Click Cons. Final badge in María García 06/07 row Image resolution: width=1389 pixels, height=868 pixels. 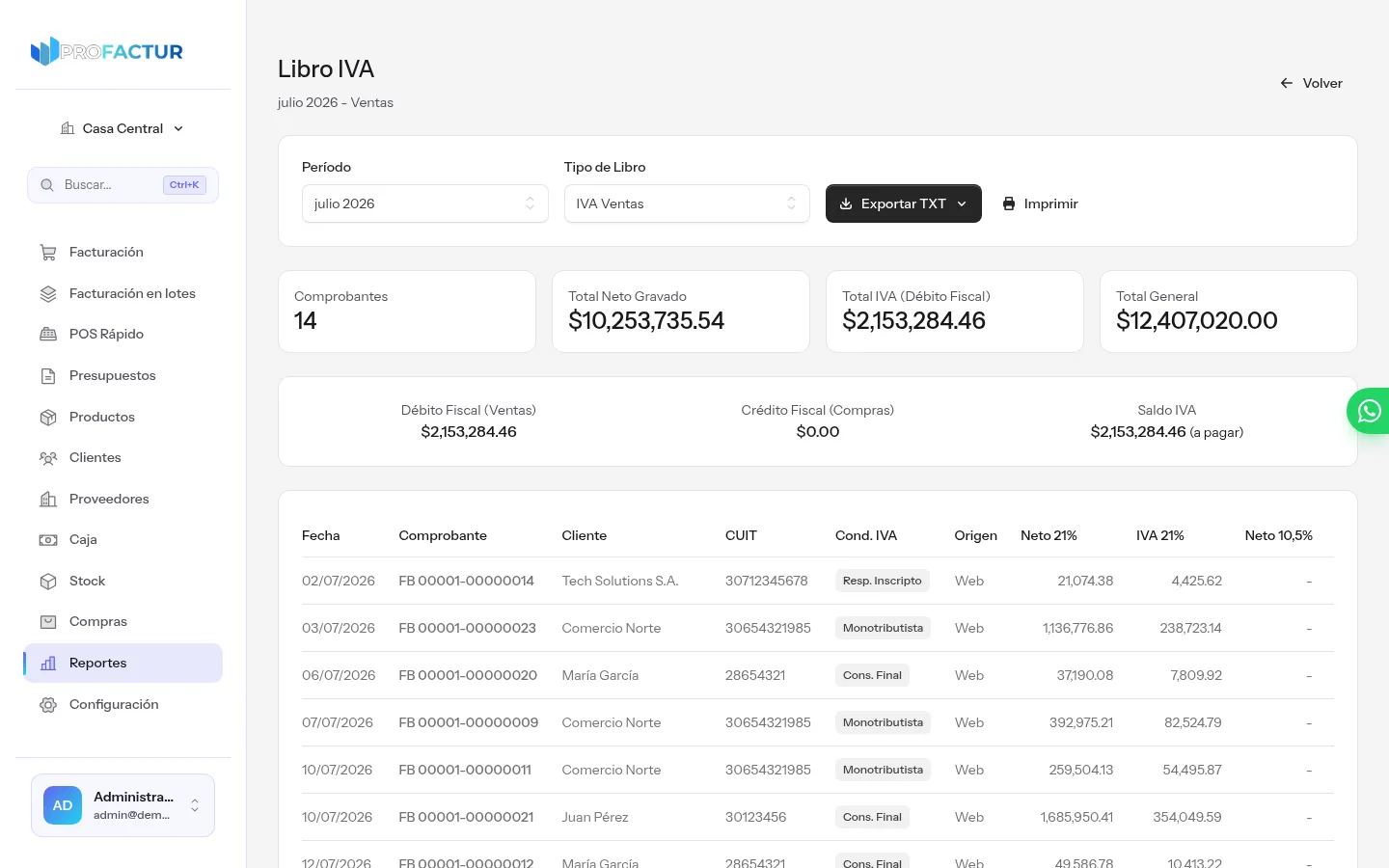872,675
